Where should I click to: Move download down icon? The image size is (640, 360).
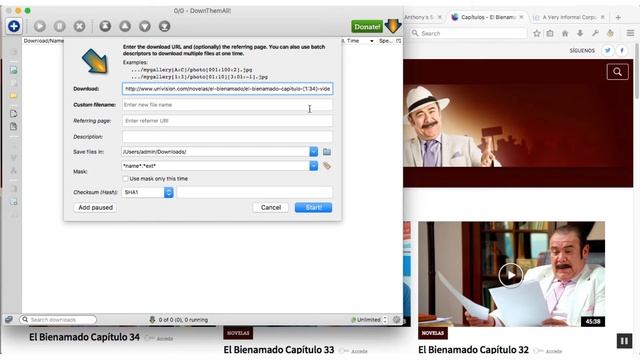tap(145, 26)
